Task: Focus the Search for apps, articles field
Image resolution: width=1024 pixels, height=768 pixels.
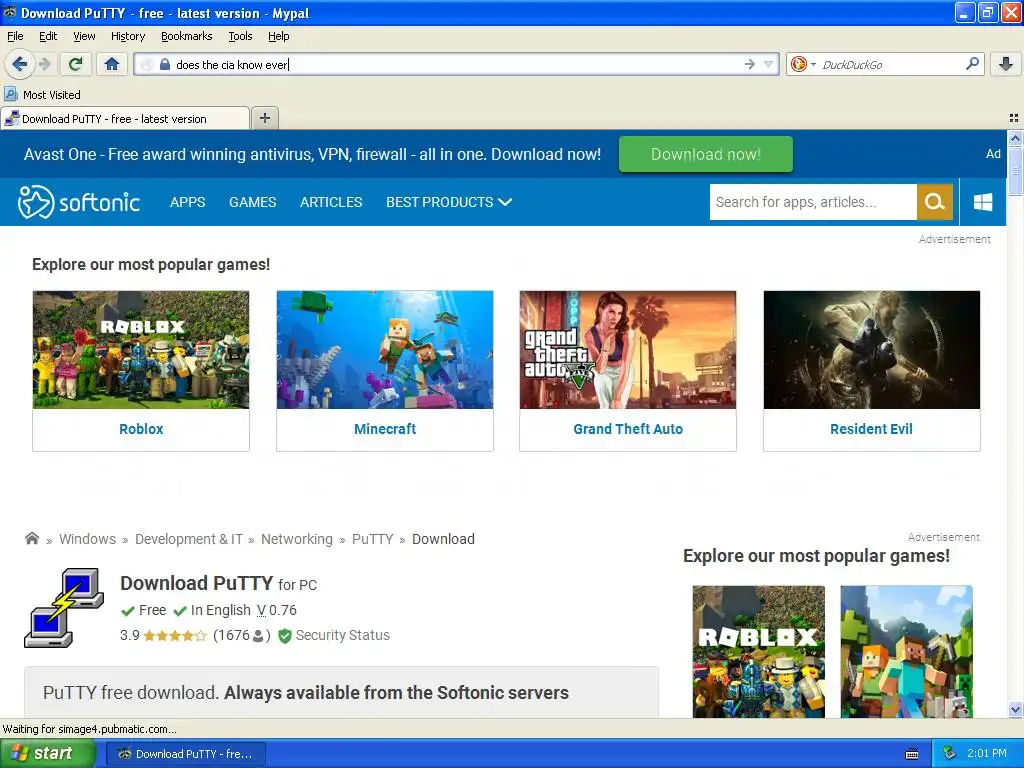Action: click(813, 202)
